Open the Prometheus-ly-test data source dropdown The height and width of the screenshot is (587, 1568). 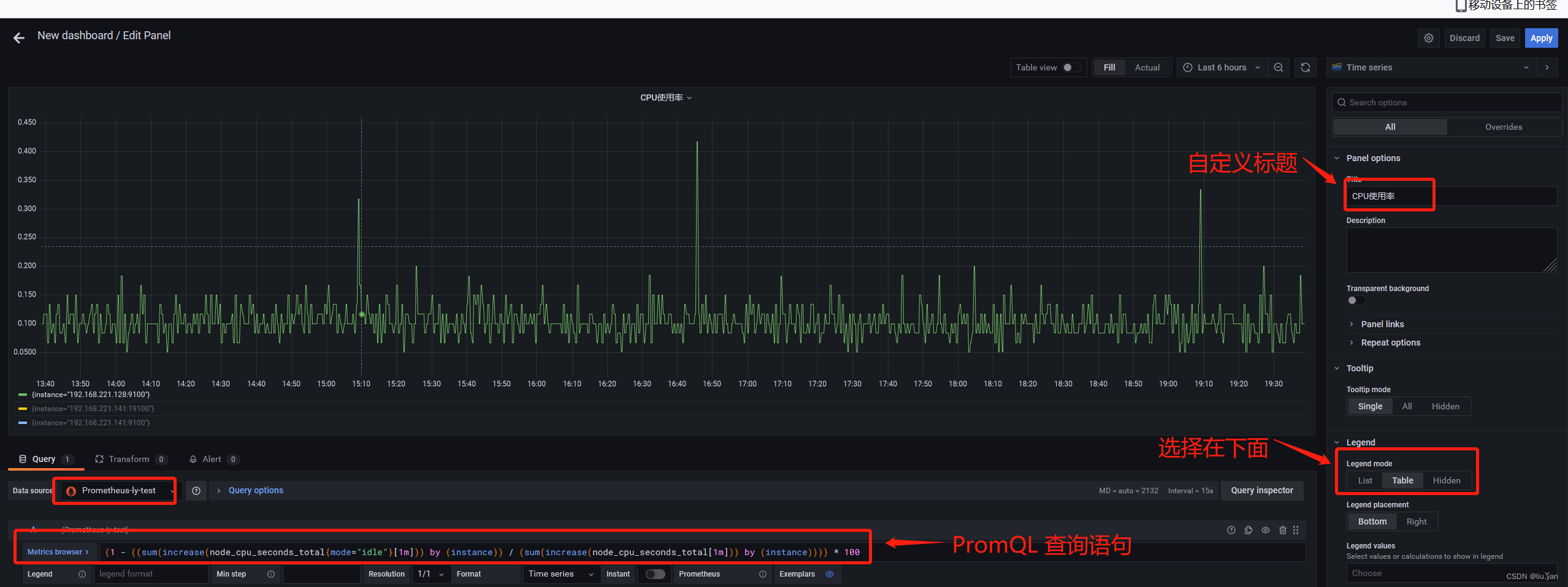point(120,491)
